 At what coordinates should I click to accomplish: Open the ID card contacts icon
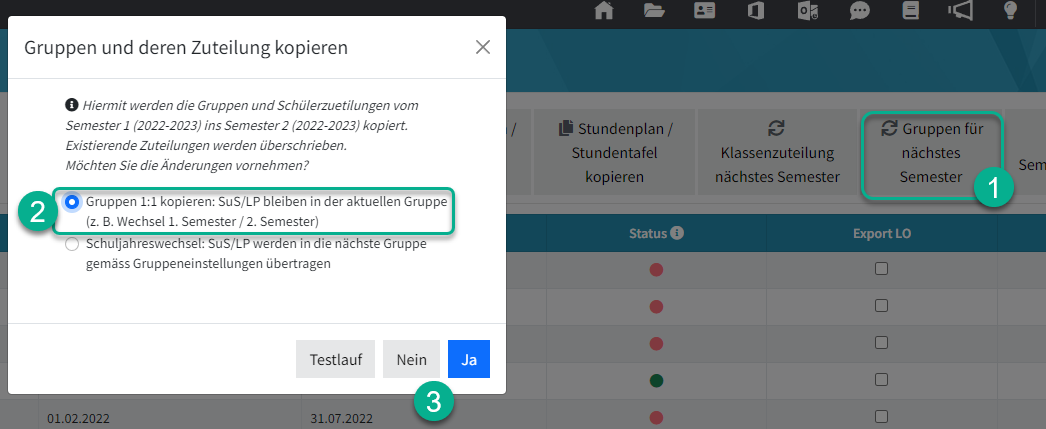click(704, 11)
